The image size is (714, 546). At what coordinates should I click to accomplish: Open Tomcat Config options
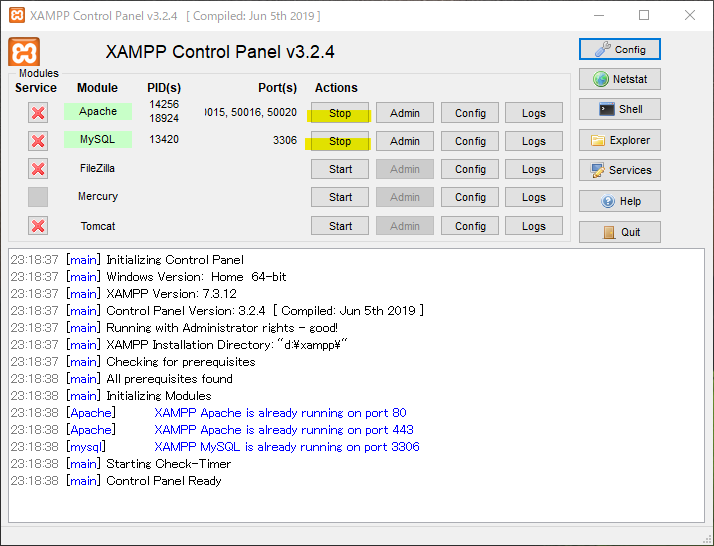point(470,226)
